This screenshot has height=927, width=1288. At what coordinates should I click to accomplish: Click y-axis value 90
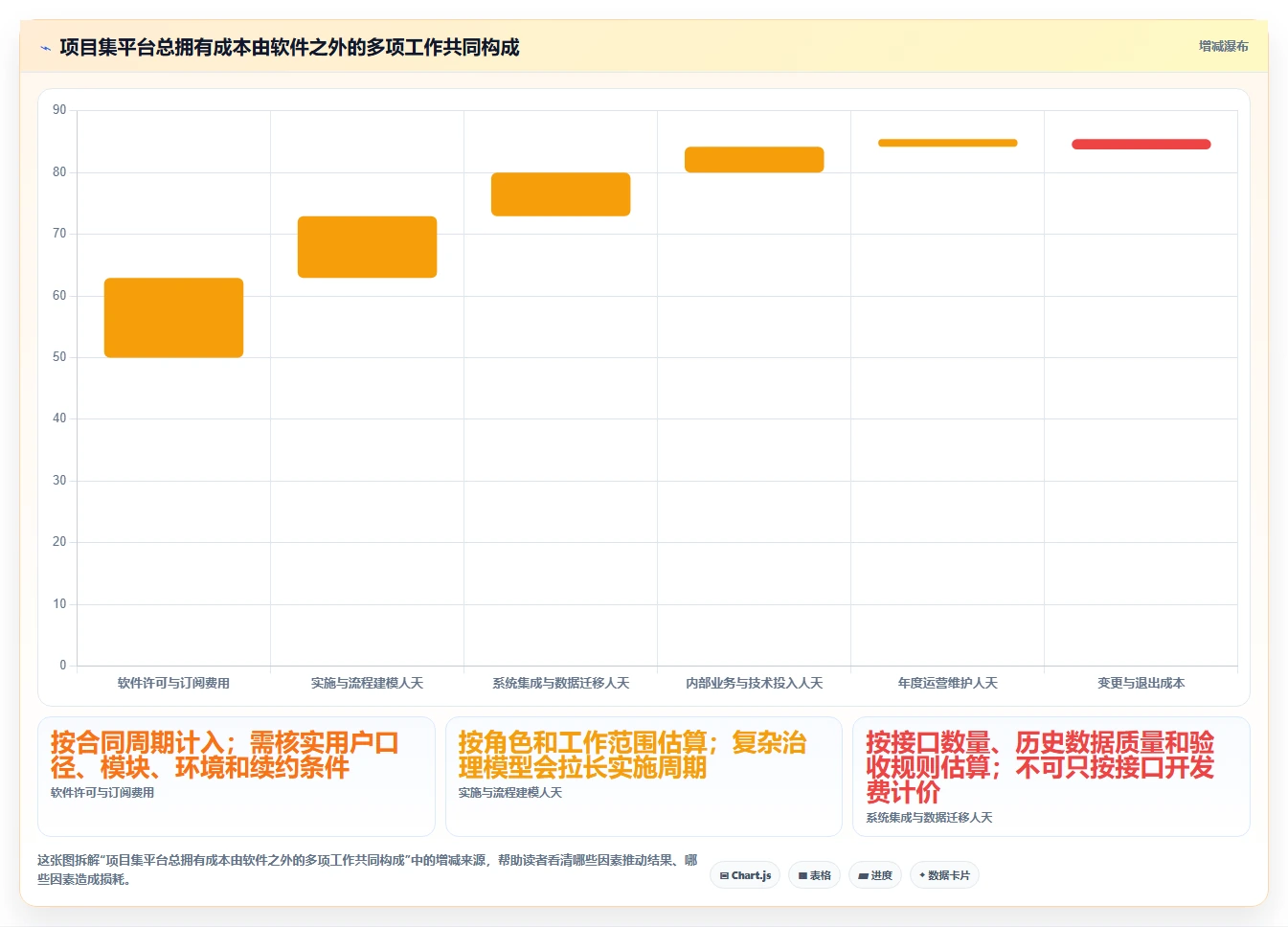point(59,110)
